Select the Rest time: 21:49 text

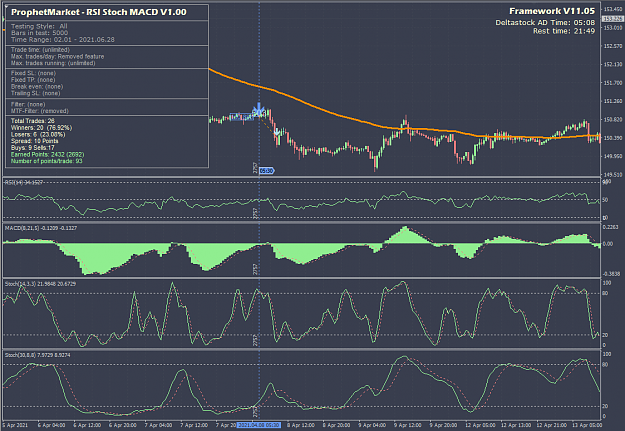tap(564, 31)
